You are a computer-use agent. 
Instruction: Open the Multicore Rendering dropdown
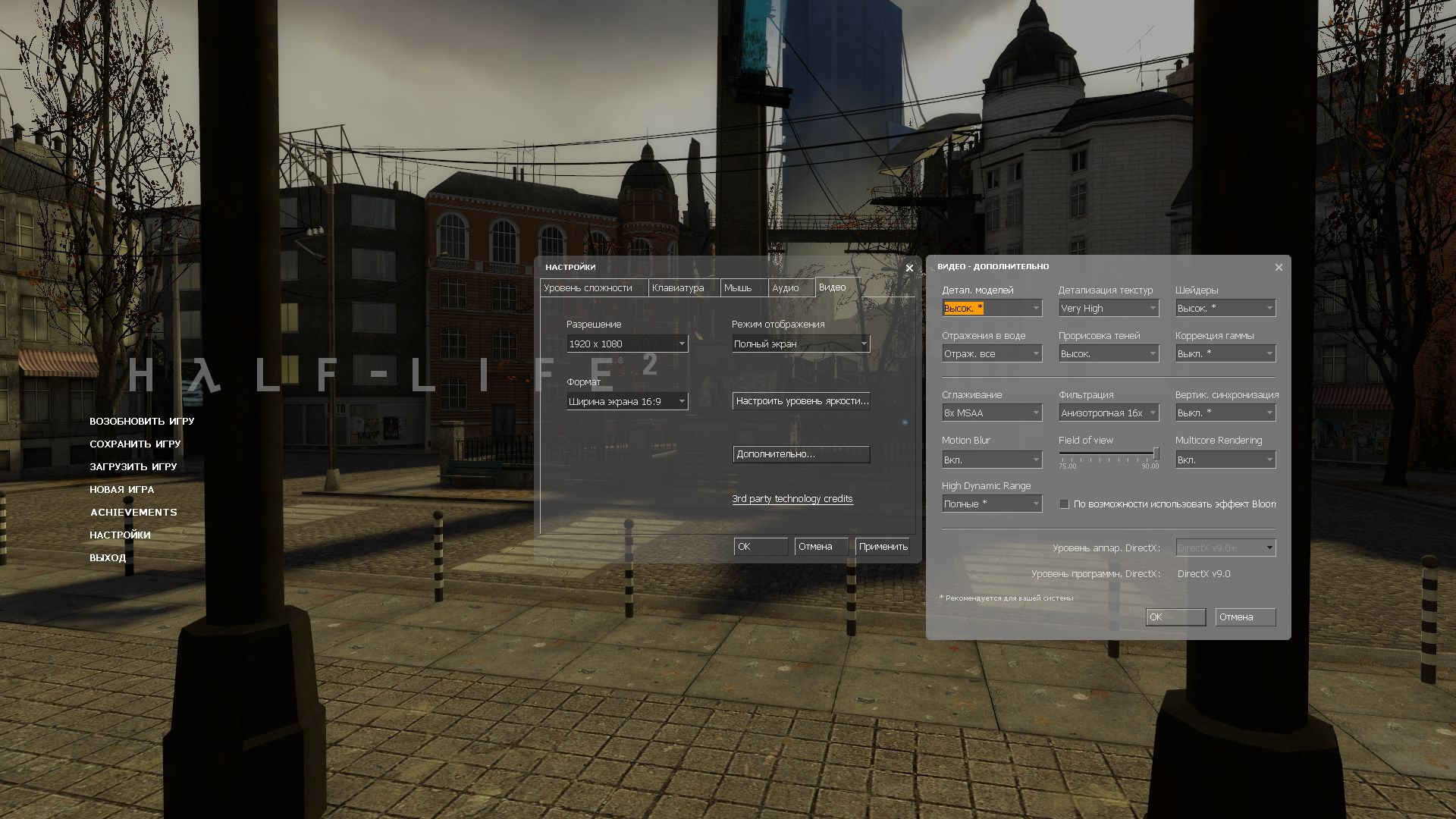tap(1225, 460)
